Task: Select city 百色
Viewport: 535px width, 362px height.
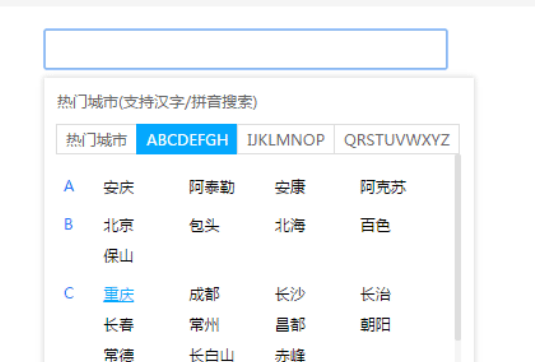Action: [375, 226]
